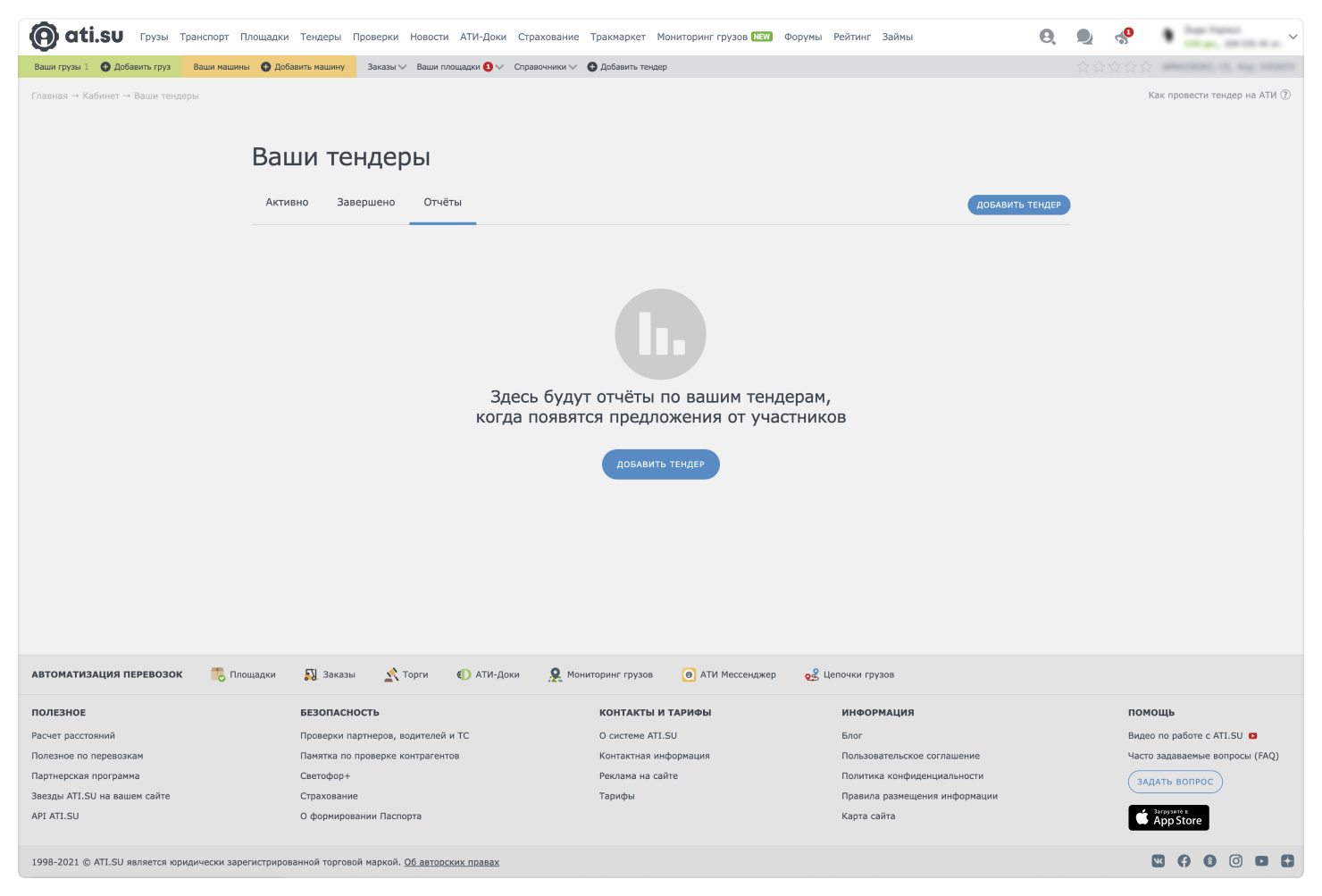
Task: Open the Instagram icon in footer
Action: point(1235,861)
